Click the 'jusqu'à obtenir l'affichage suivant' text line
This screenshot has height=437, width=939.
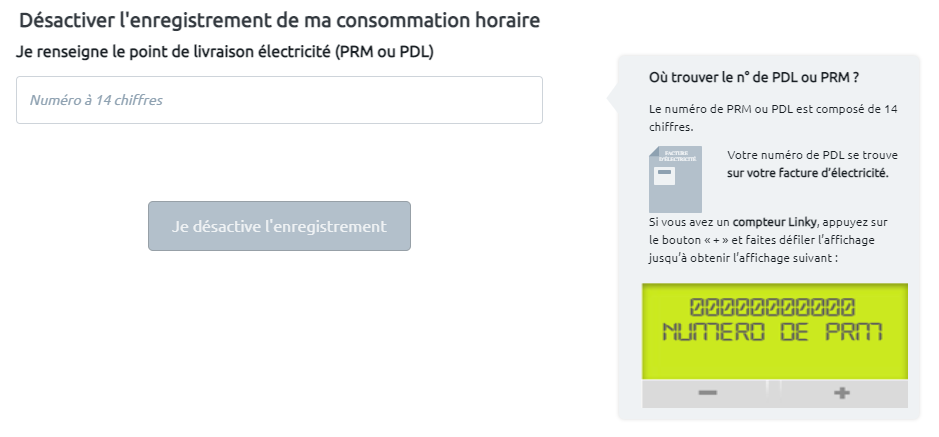pos(743,258)
